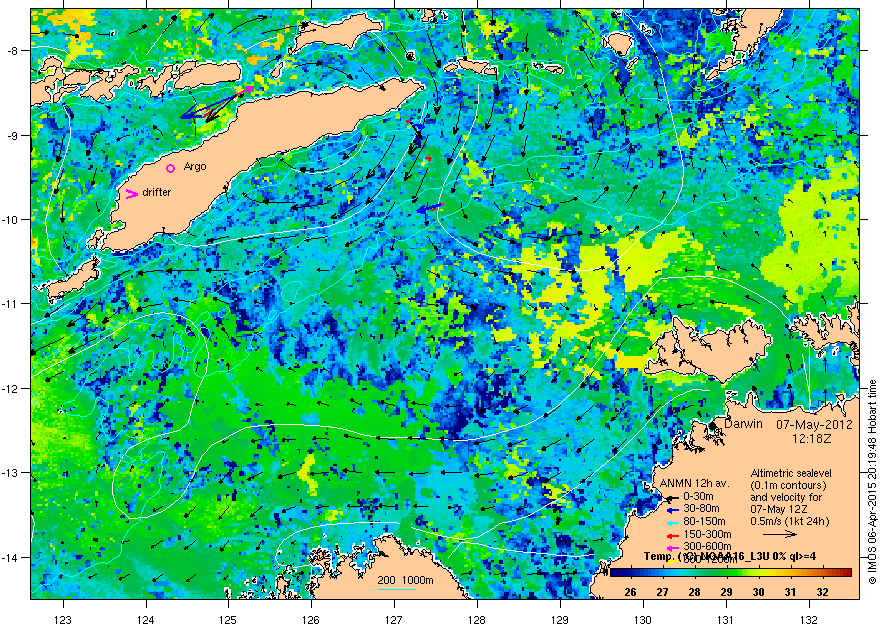
Task: Click the 'Altimetric sealevel' text
Action: (x=791, y=473)
